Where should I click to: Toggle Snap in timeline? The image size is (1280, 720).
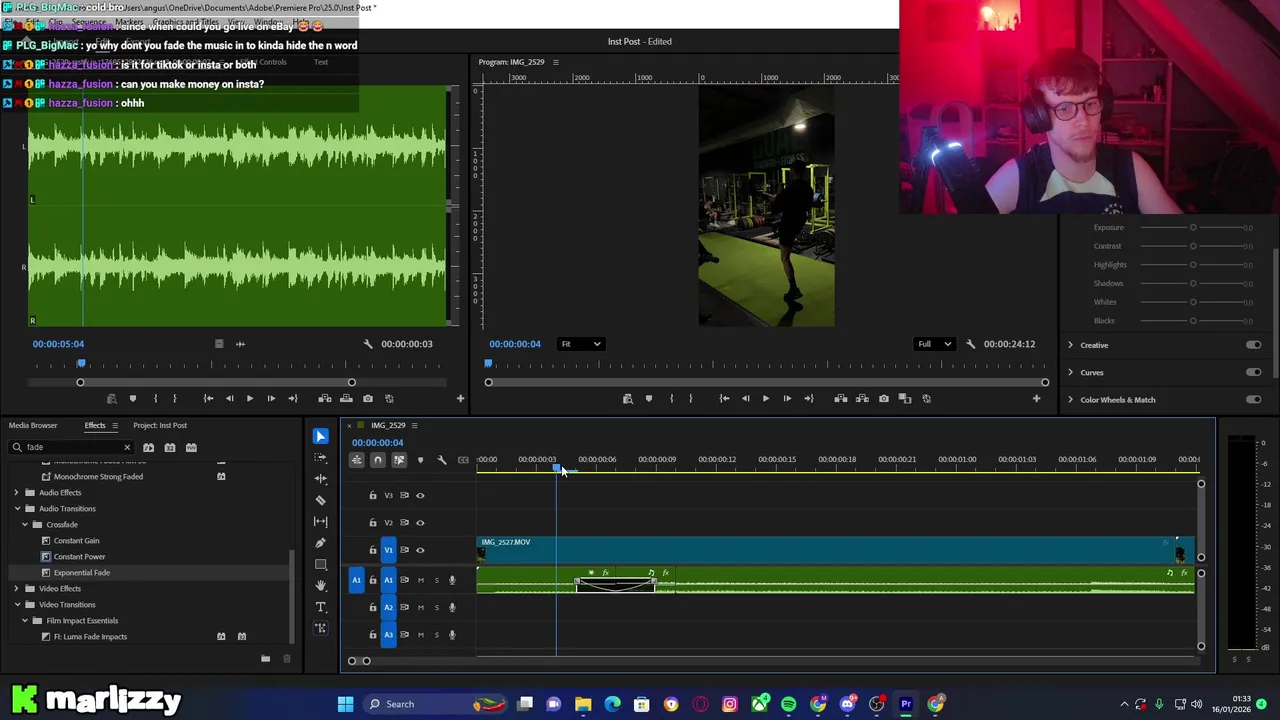[x=377, y=460]
